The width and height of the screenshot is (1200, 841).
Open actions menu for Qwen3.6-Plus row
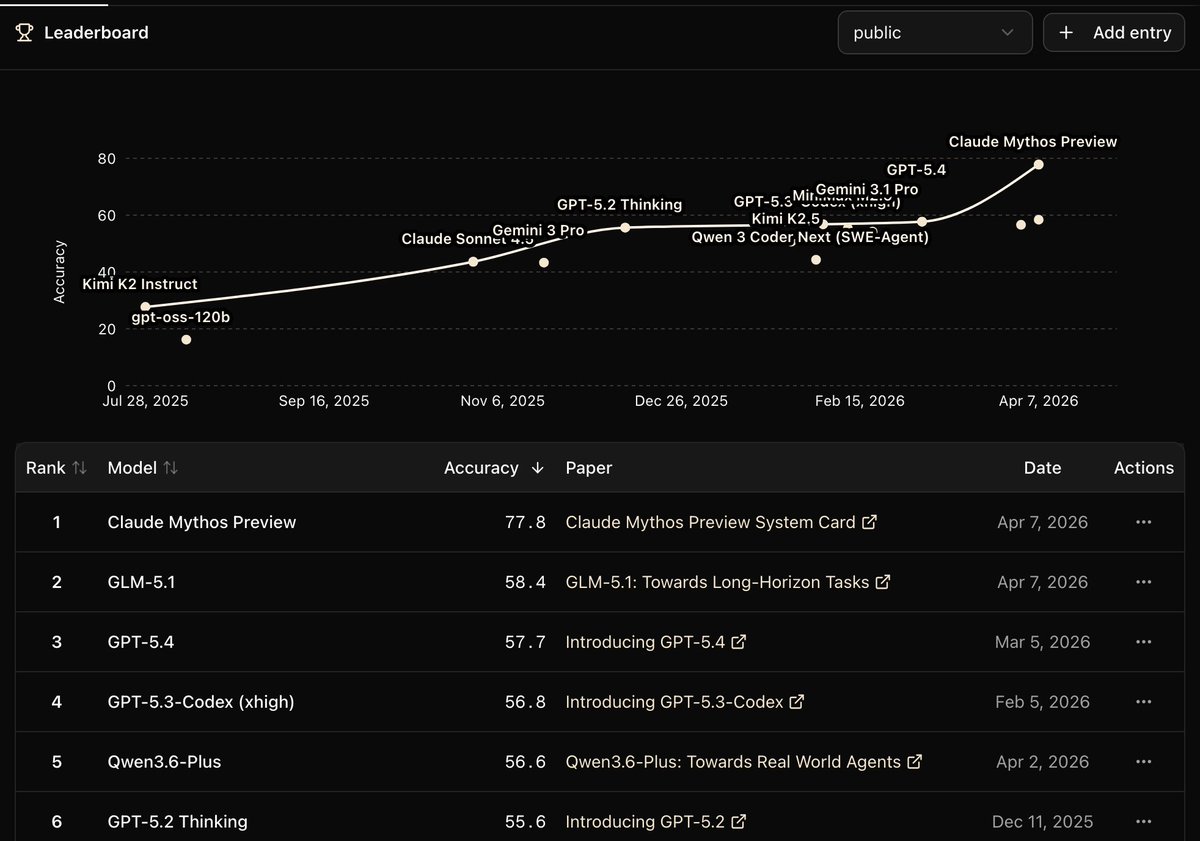pos(1144,762)
